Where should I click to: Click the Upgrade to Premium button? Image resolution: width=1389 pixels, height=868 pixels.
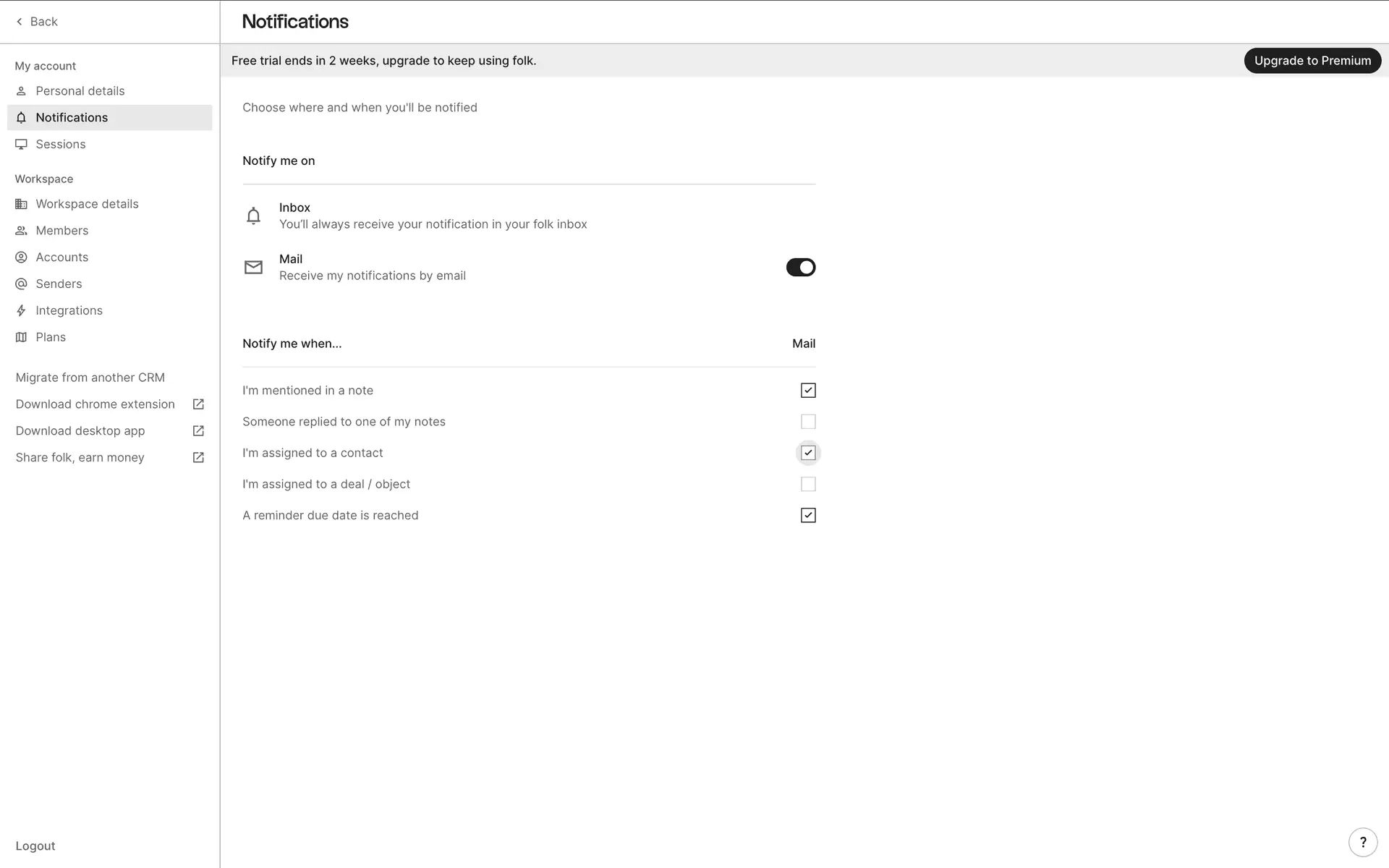pos(1312,61)
